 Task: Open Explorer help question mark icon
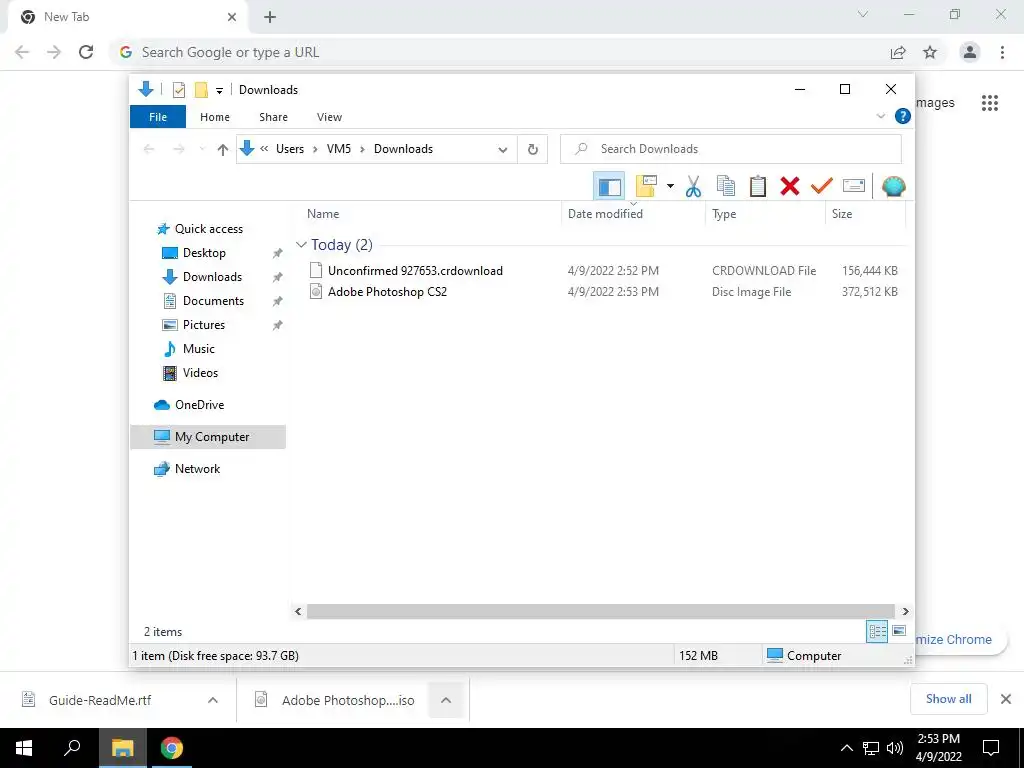903,116
